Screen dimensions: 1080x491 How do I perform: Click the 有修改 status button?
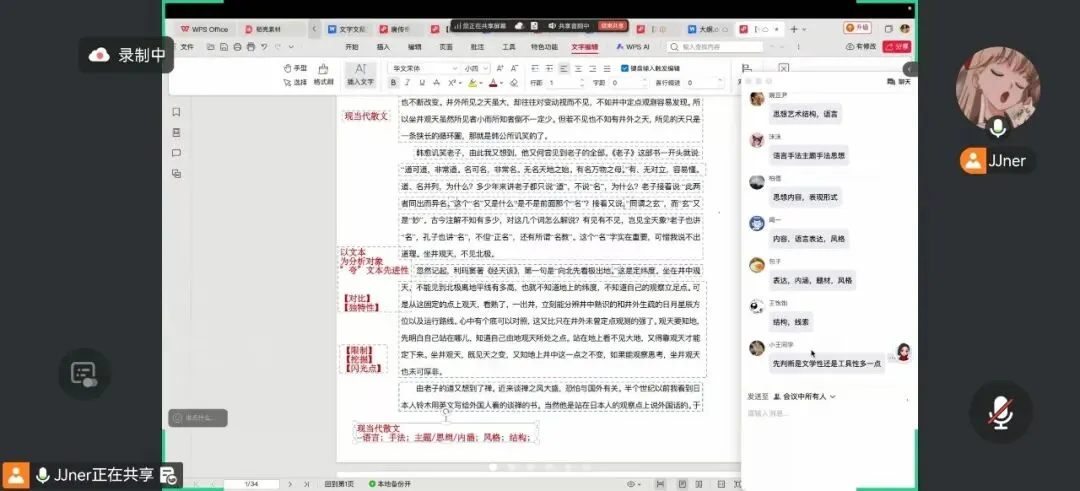[862, 47]
